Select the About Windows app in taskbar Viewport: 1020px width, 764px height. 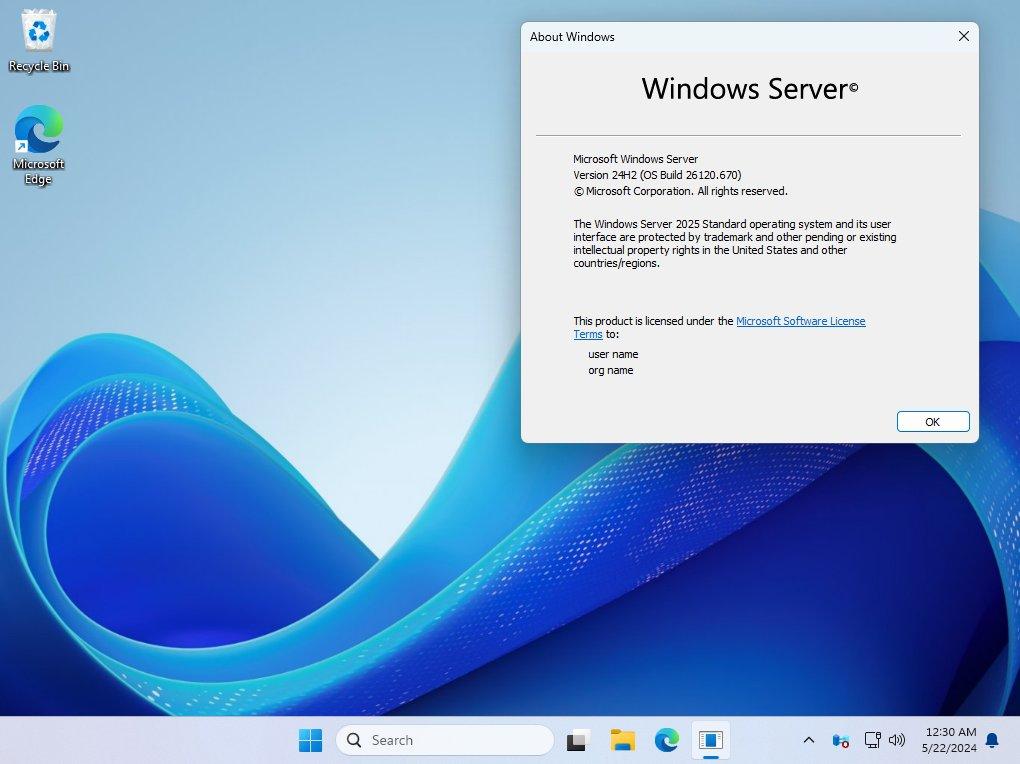click(x=711, y=740)
